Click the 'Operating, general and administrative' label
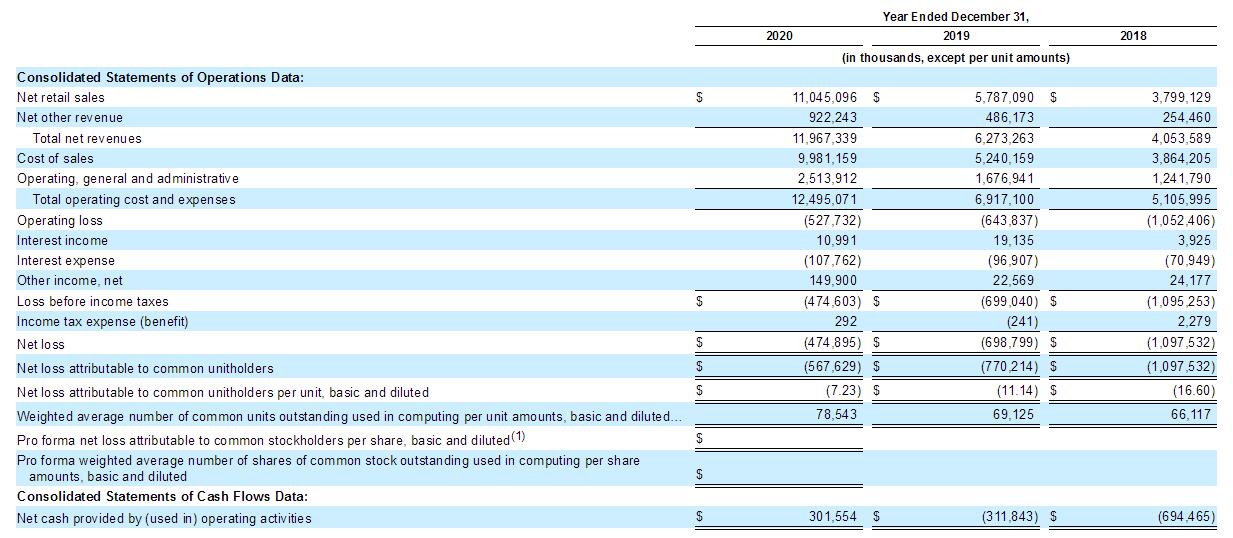The image size is (1233, 538). pos(128,179)
